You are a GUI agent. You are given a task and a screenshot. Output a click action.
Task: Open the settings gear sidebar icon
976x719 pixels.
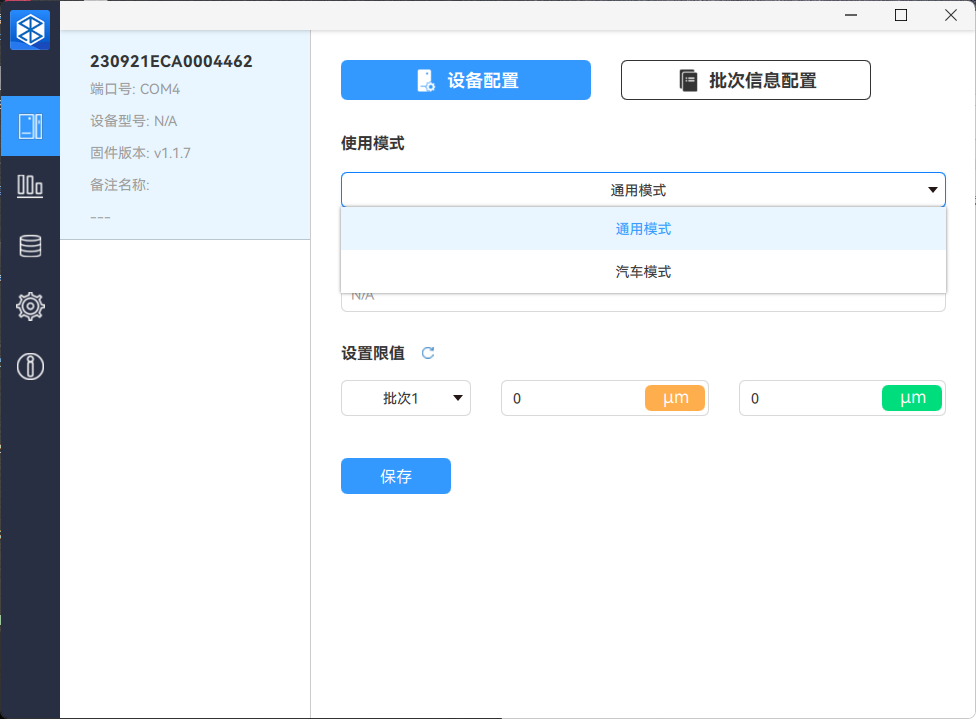(x=30, y=306)
